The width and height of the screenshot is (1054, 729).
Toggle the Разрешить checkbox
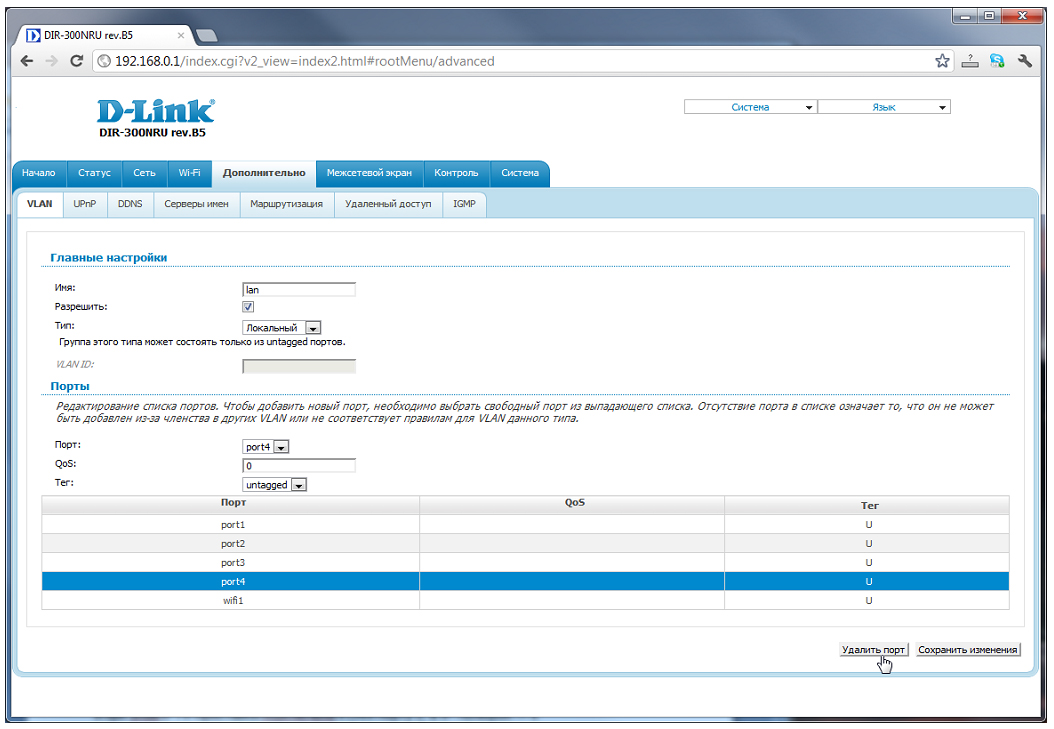248,307
